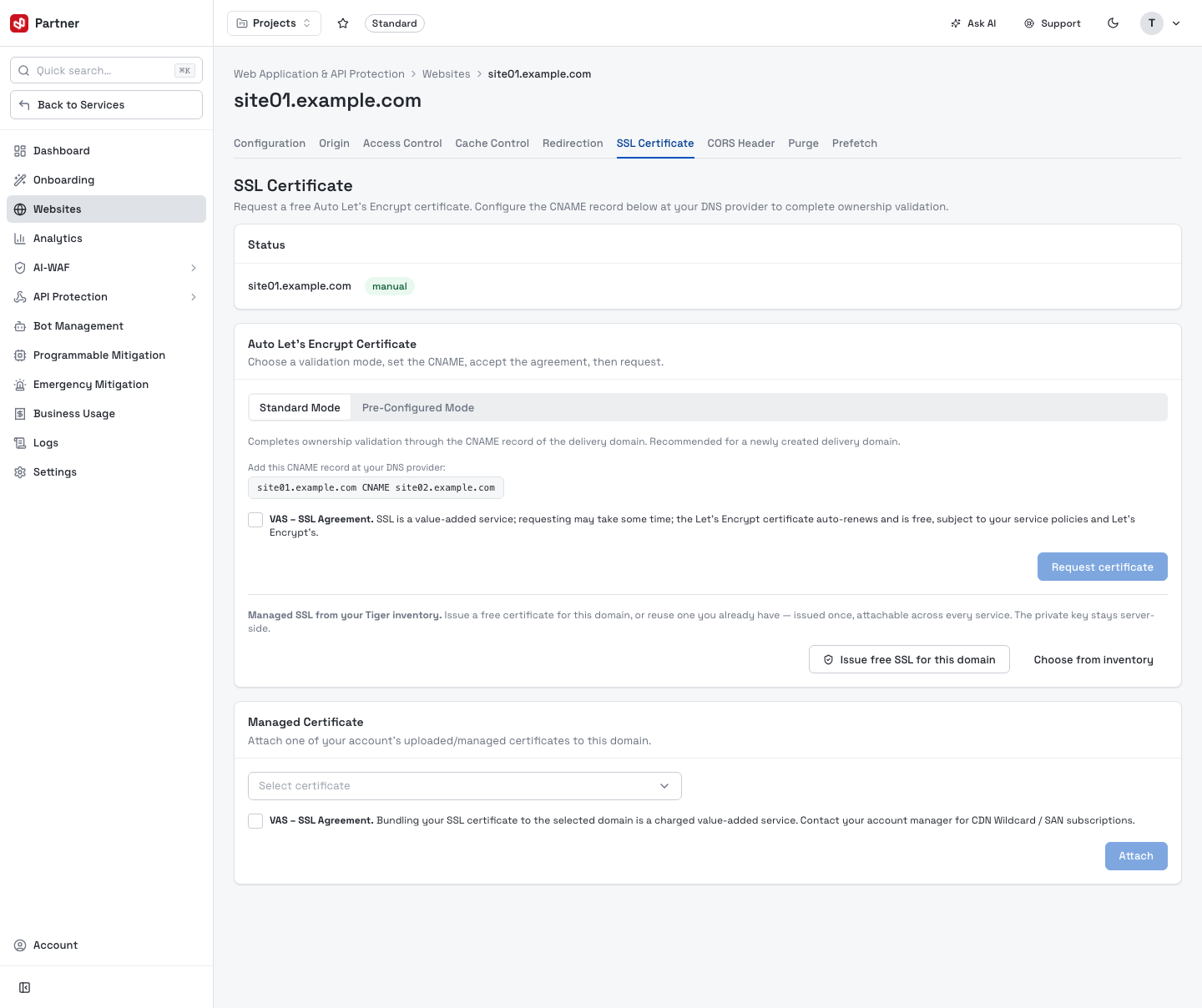This screenshot has width=1202, height=1008.
Task: Click the Quick search magnifier icon
Action: click(24, 71)
